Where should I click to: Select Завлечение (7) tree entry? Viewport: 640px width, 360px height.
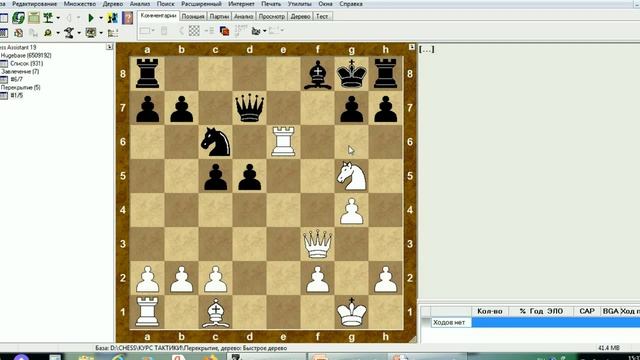pyautogui.click(x=20, y=71)
